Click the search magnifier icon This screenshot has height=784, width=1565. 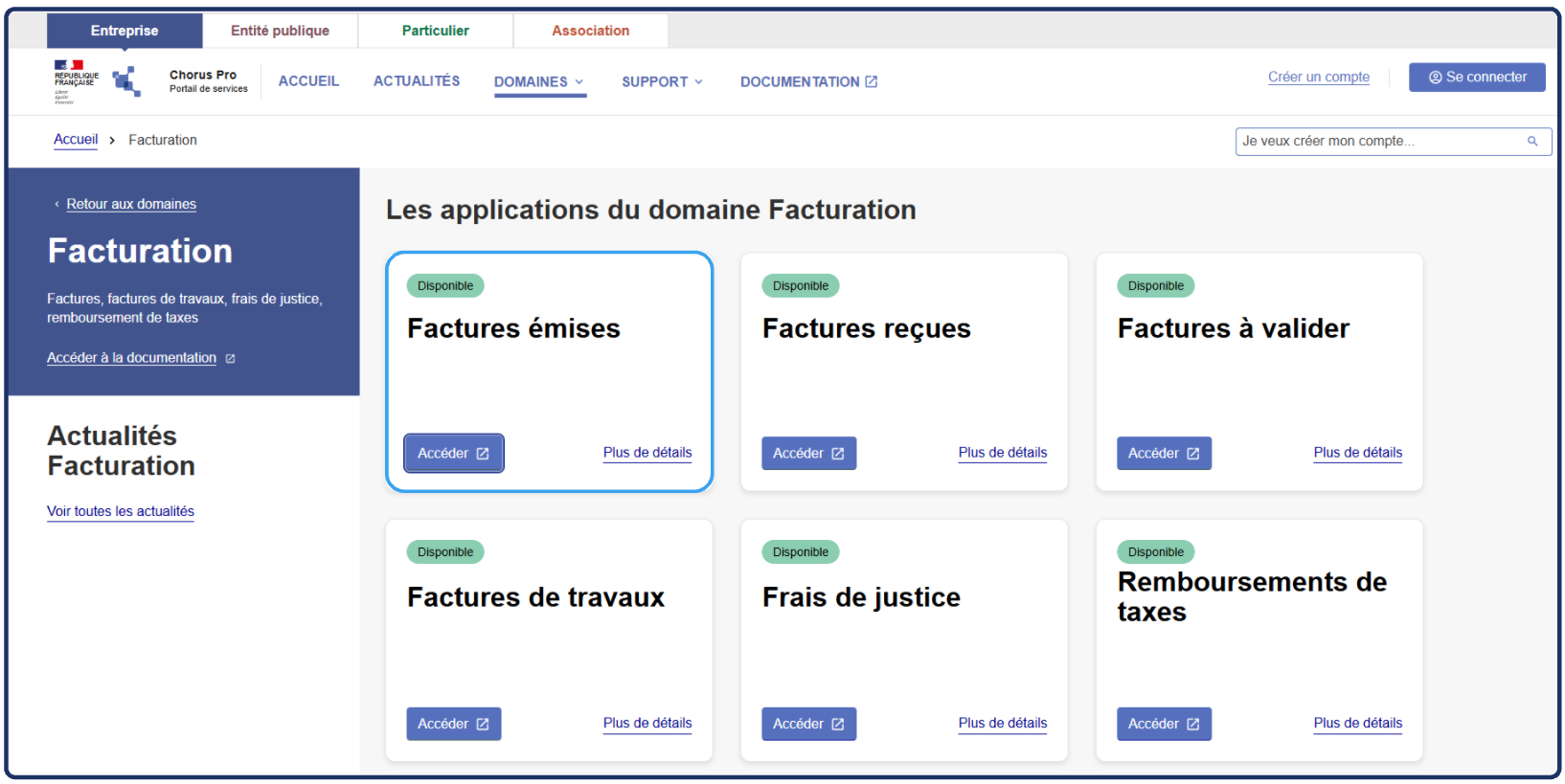point(1532,142)
